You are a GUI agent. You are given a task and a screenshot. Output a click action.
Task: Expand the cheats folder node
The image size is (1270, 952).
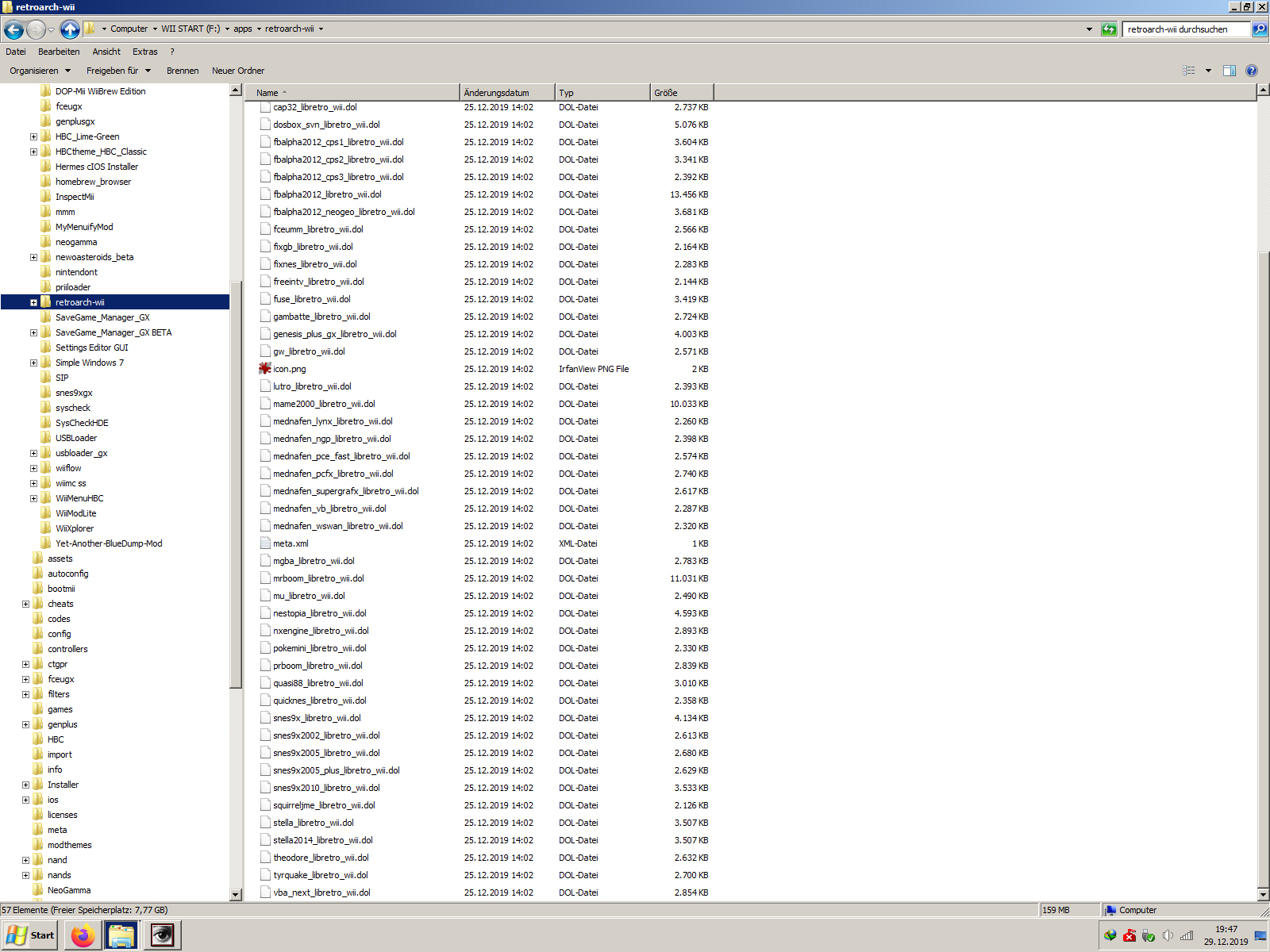pos(25,604)
